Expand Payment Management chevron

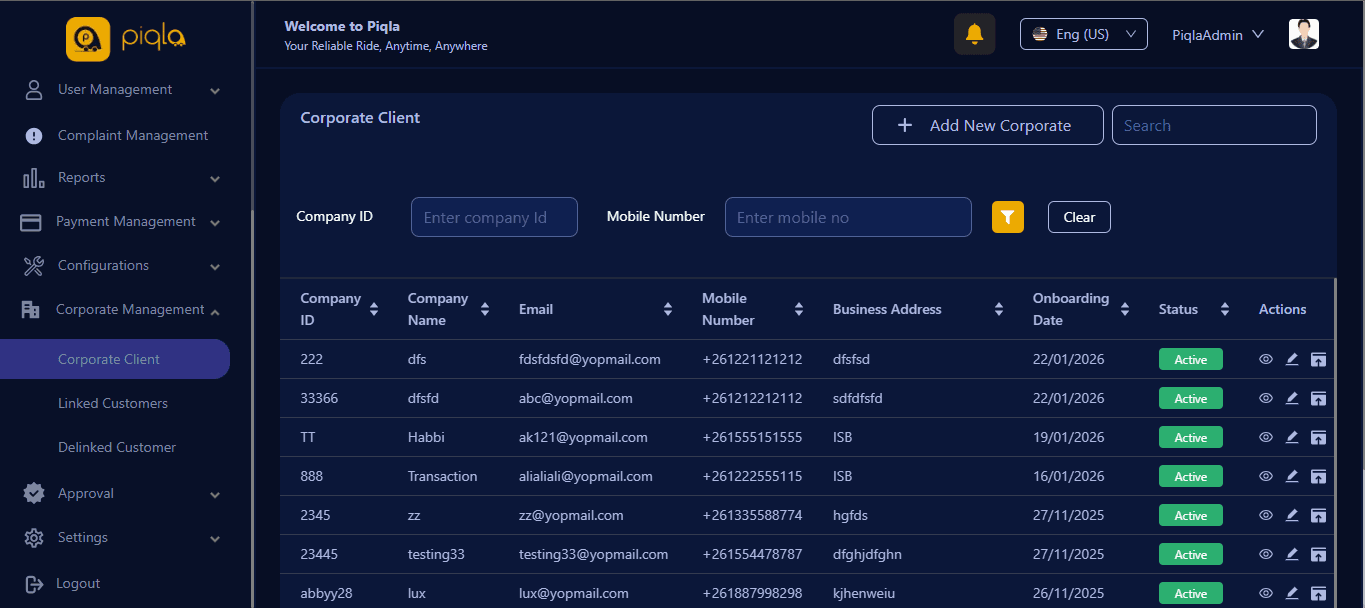[x=215, y=223]
